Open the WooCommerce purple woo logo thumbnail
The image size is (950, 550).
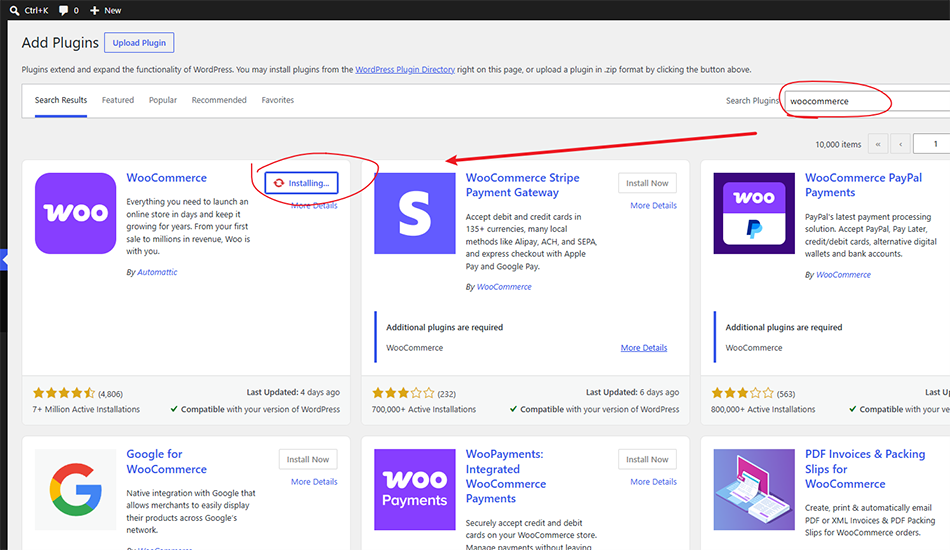coord(76,213)
